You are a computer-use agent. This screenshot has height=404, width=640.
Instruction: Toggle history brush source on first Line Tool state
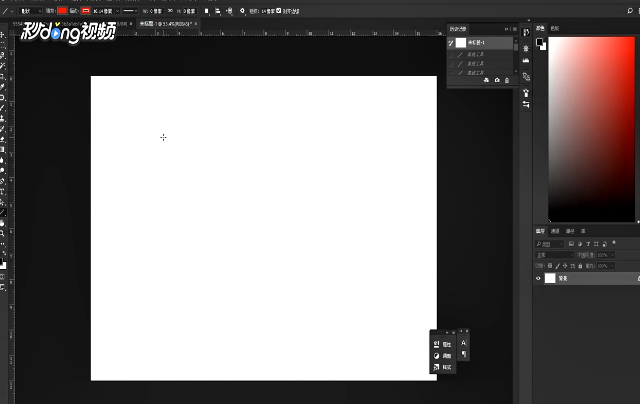[451, 54]
